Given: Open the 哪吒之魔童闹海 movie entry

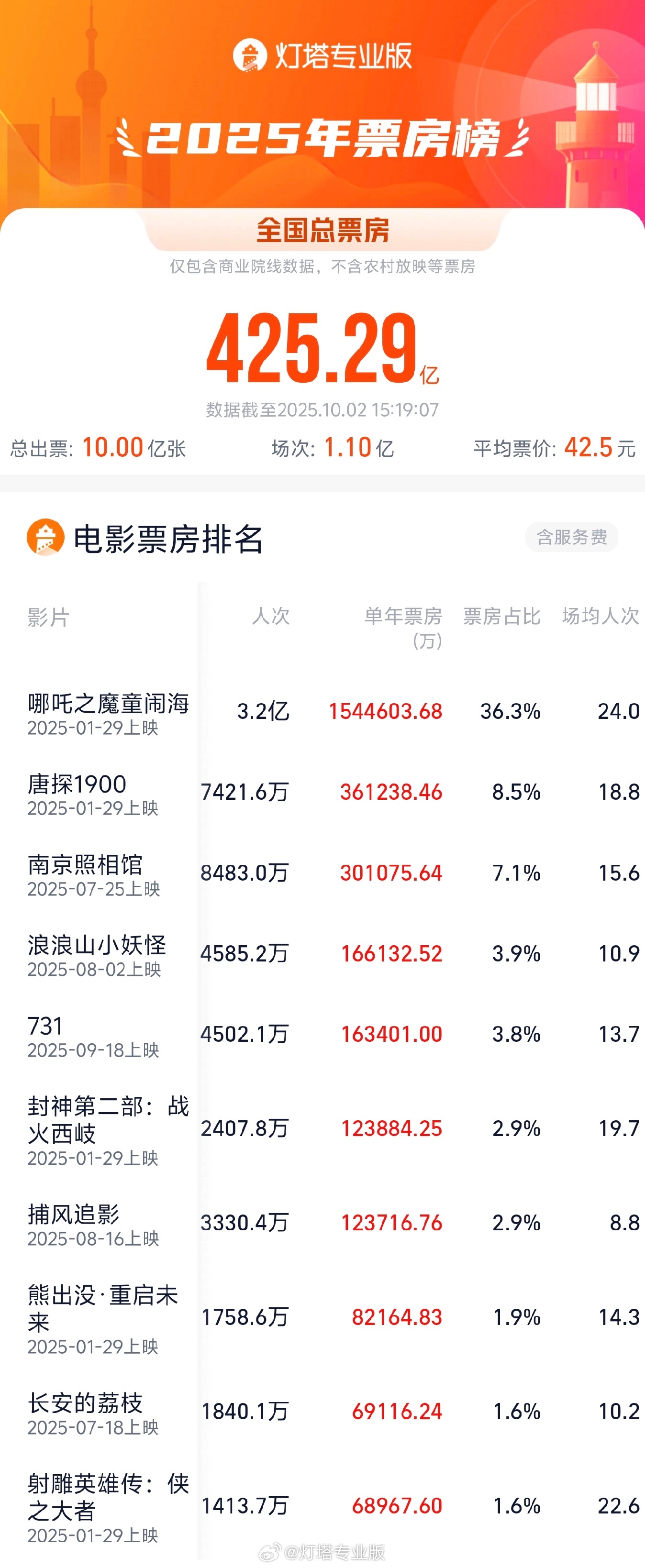Looking at the screenshot, I should [x=109, y=704].
